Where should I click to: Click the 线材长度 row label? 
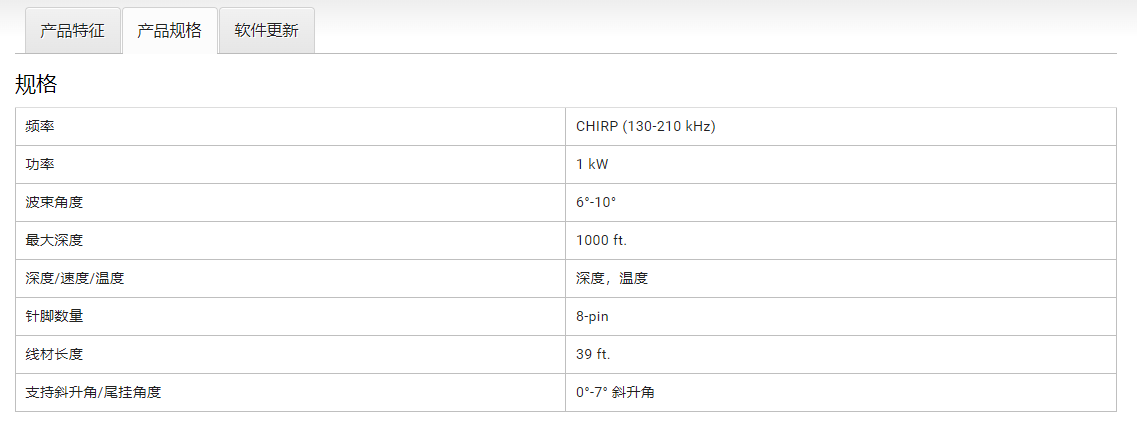(54, 355)
